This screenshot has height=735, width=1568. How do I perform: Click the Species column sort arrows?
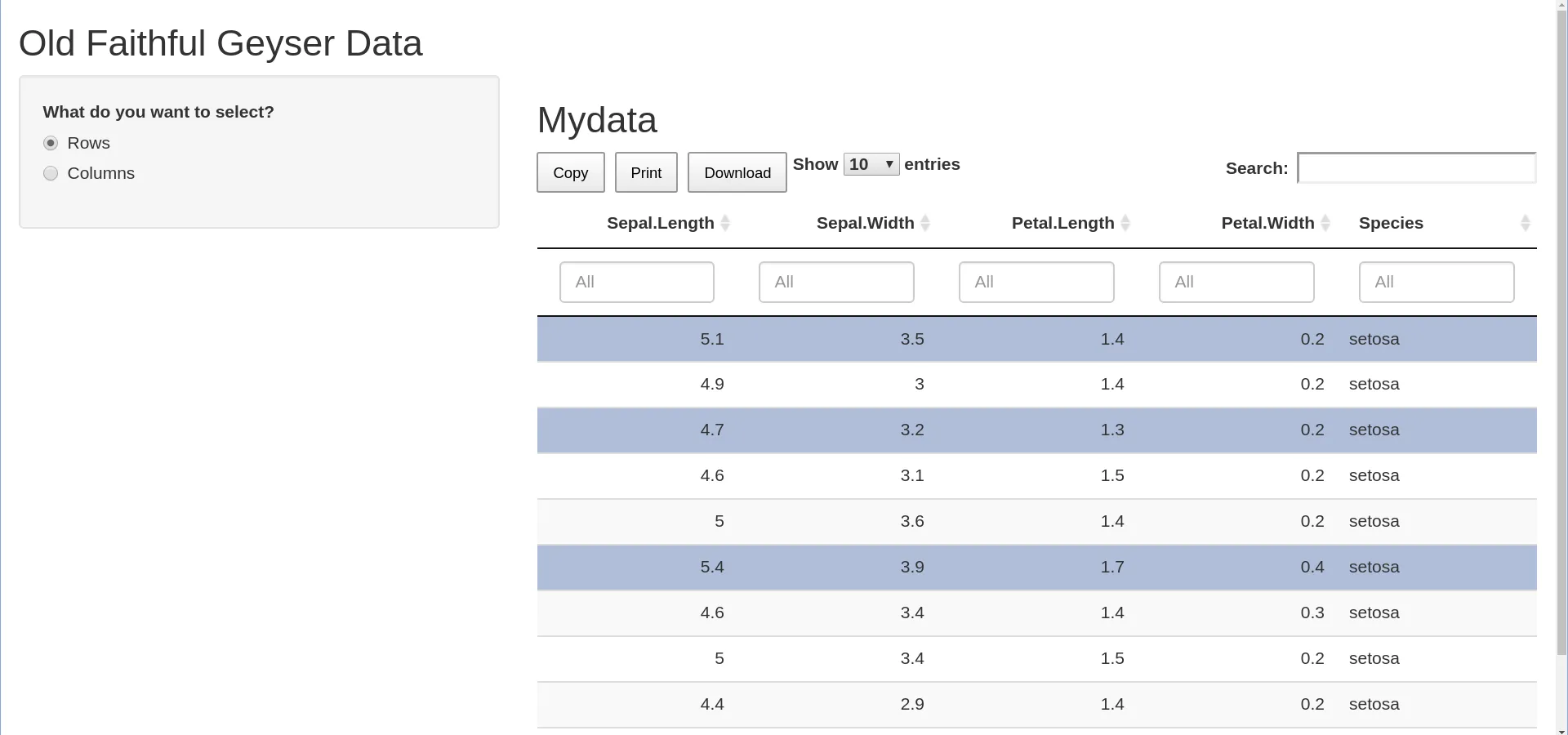point(1525,223)
